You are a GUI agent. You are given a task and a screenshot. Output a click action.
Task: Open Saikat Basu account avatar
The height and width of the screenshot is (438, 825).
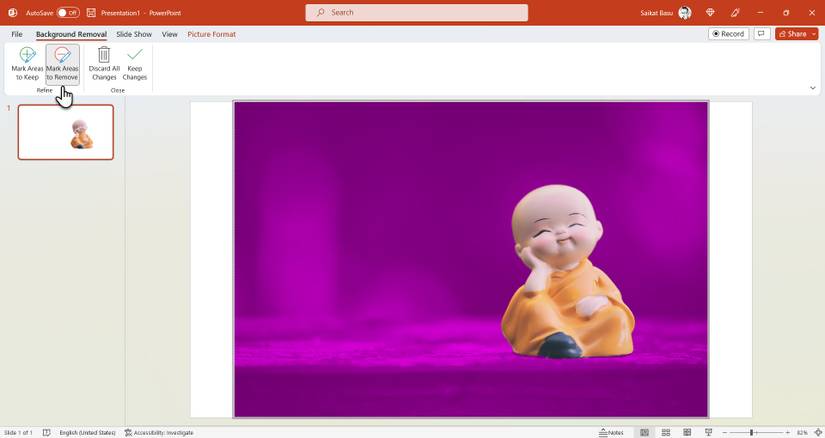point(685,13)
